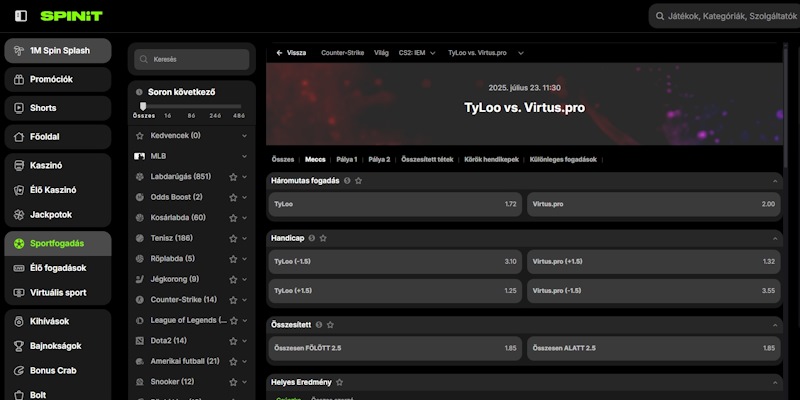This screenshot has height=400, width=800.
Task: Star Jégkorong as favorite
Action: pos(233,280)
